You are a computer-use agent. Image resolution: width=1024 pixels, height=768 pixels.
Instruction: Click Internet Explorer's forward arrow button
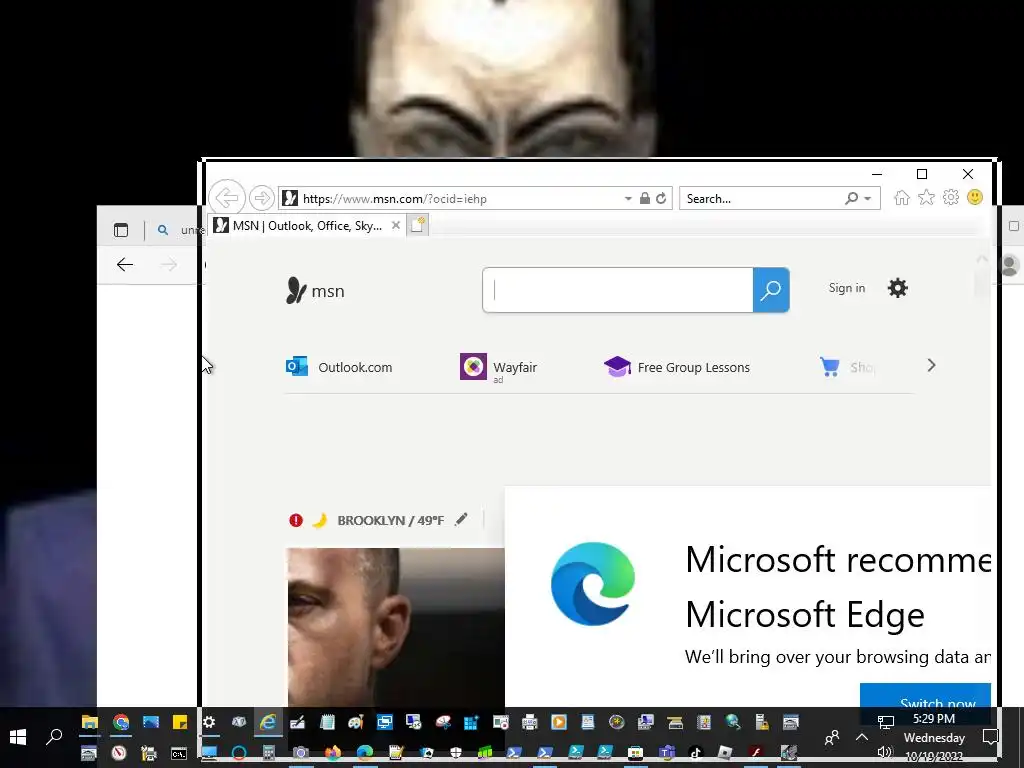261,198
